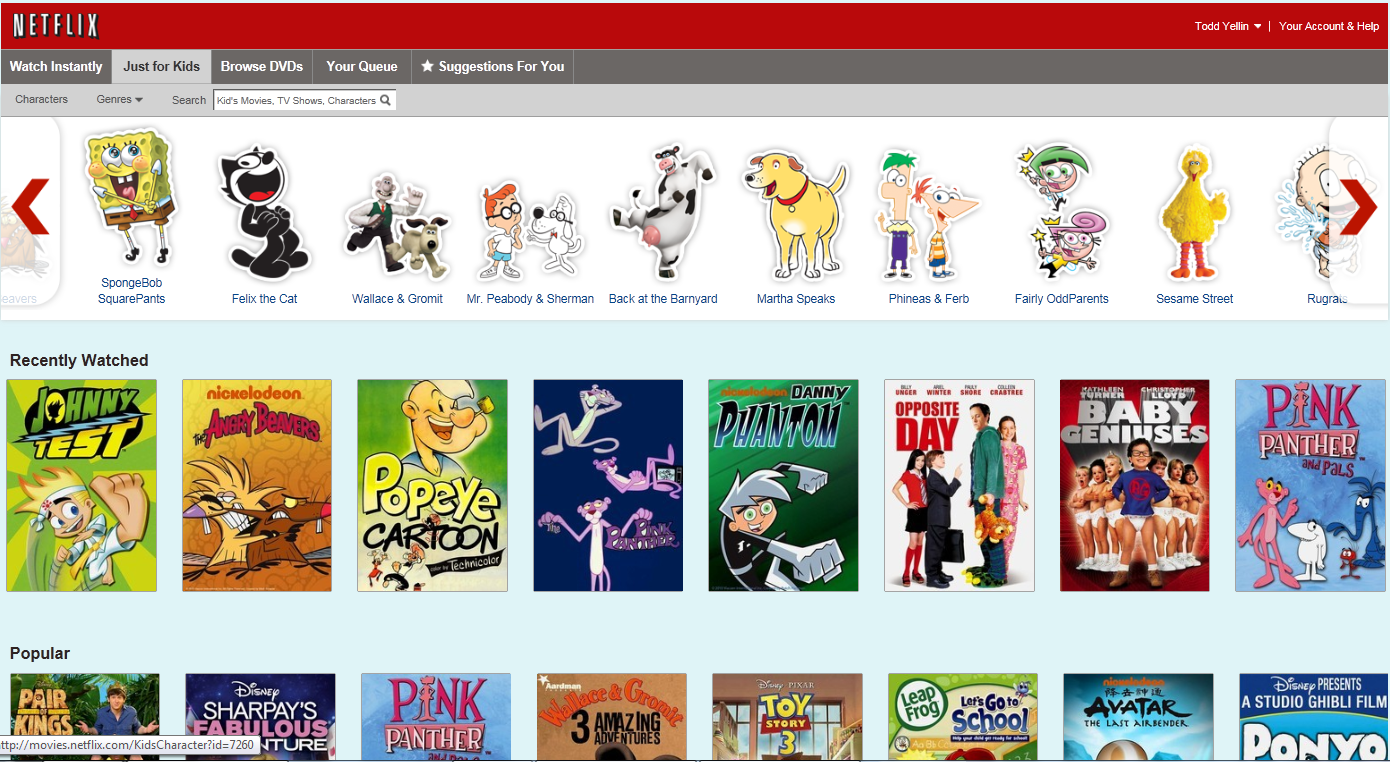Open Your Account & Help

[1329, 26]
